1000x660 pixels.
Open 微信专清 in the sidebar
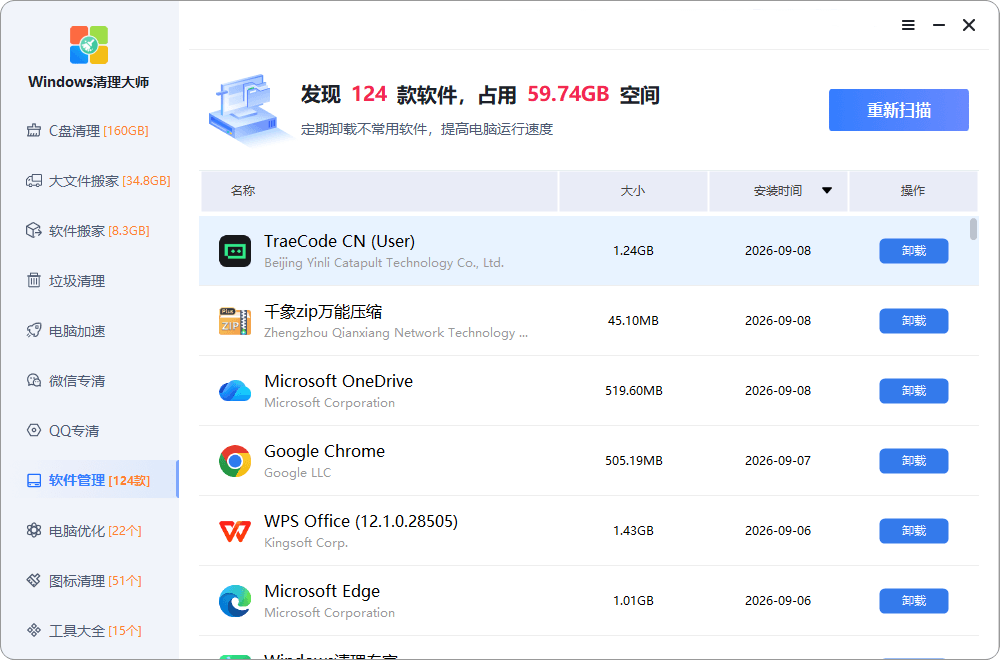tap(89, 381)
